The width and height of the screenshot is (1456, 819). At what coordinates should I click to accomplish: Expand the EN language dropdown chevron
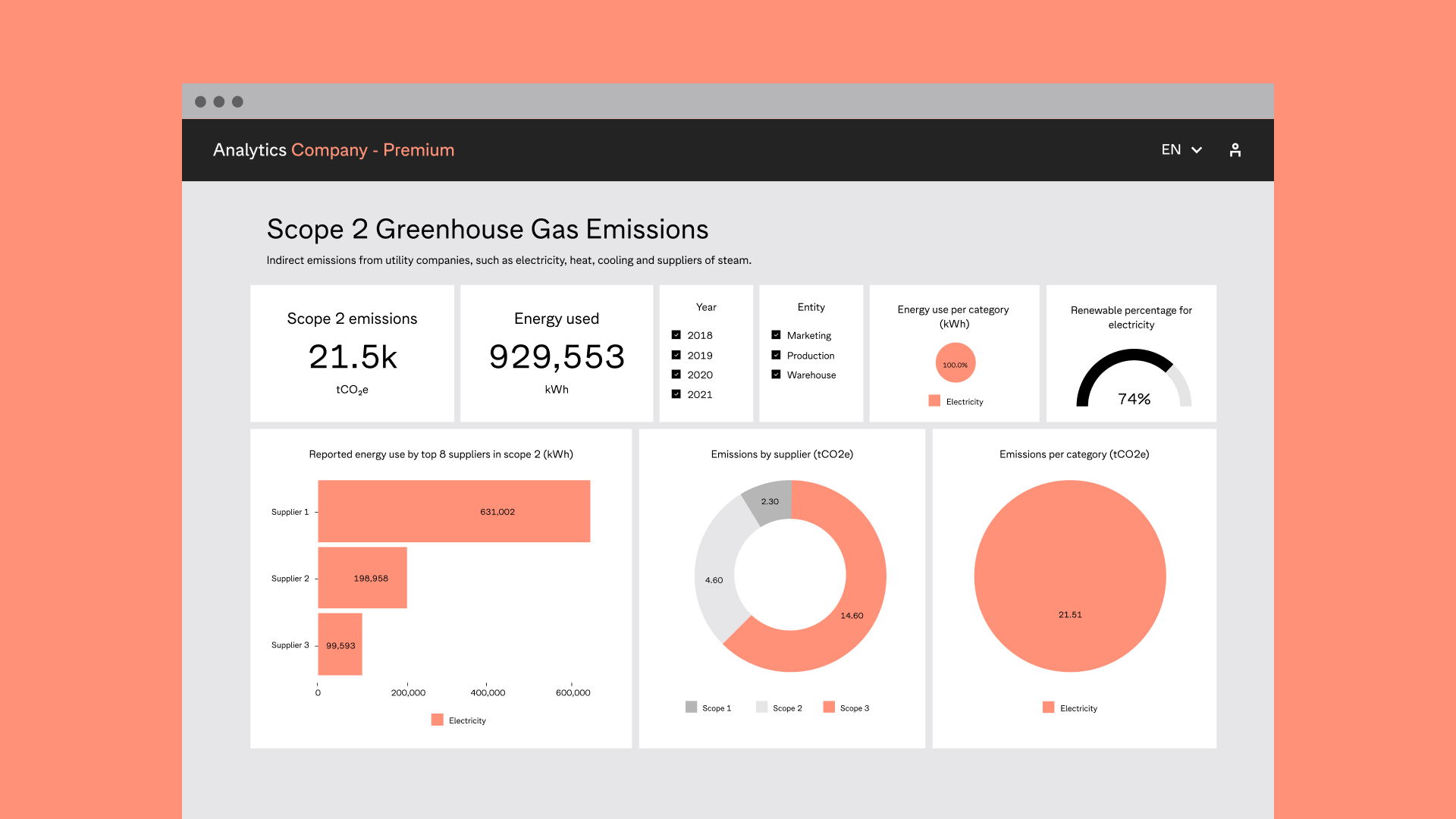pos(1197,150)
